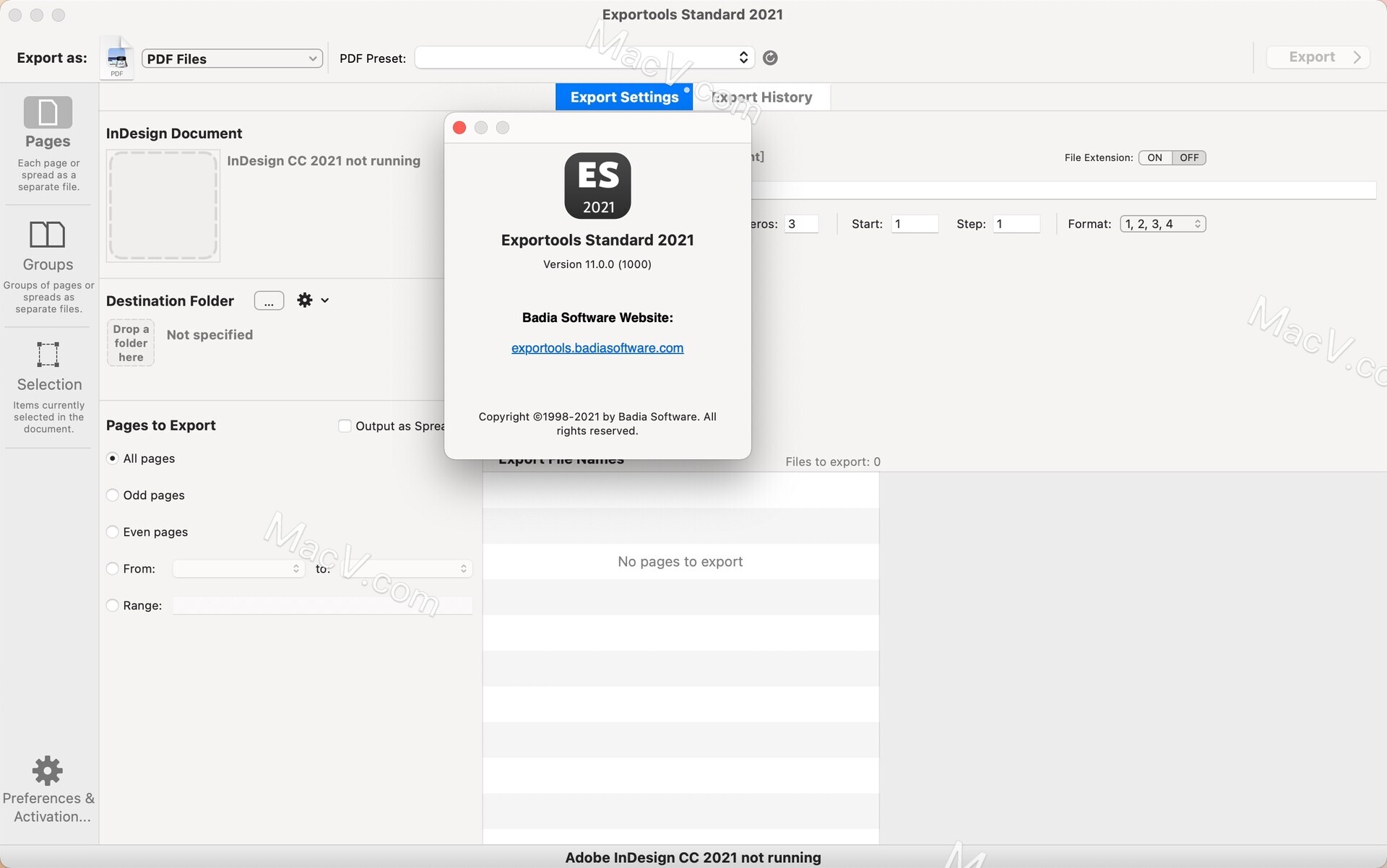Open the From page dropdown
The height and width of the screenshot is (868, 1387).
coord(238,569)
